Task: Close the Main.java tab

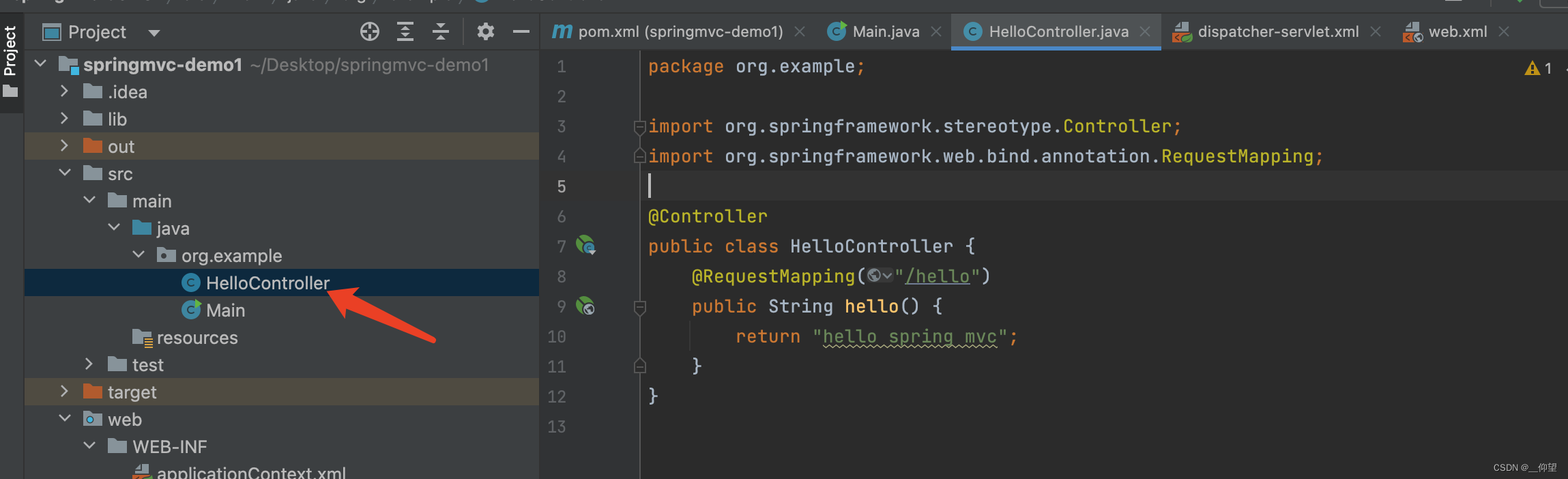Action: [936, 31]
